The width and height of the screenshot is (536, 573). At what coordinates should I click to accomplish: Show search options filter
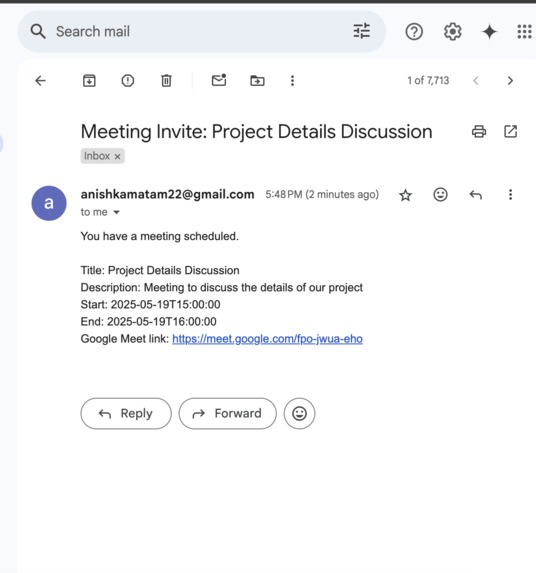[362, 31]
